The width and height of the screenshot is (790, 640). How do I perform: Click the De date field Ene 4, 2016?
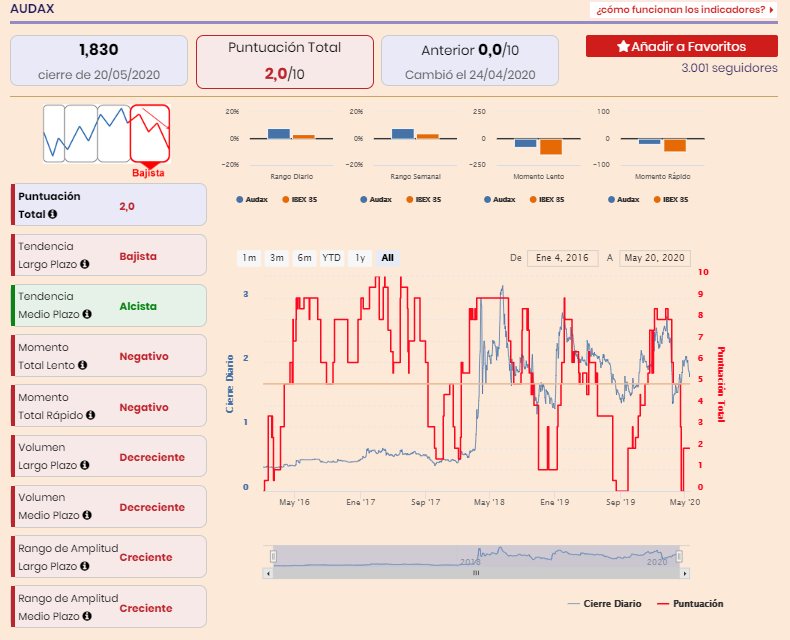[x=562, y=258]
